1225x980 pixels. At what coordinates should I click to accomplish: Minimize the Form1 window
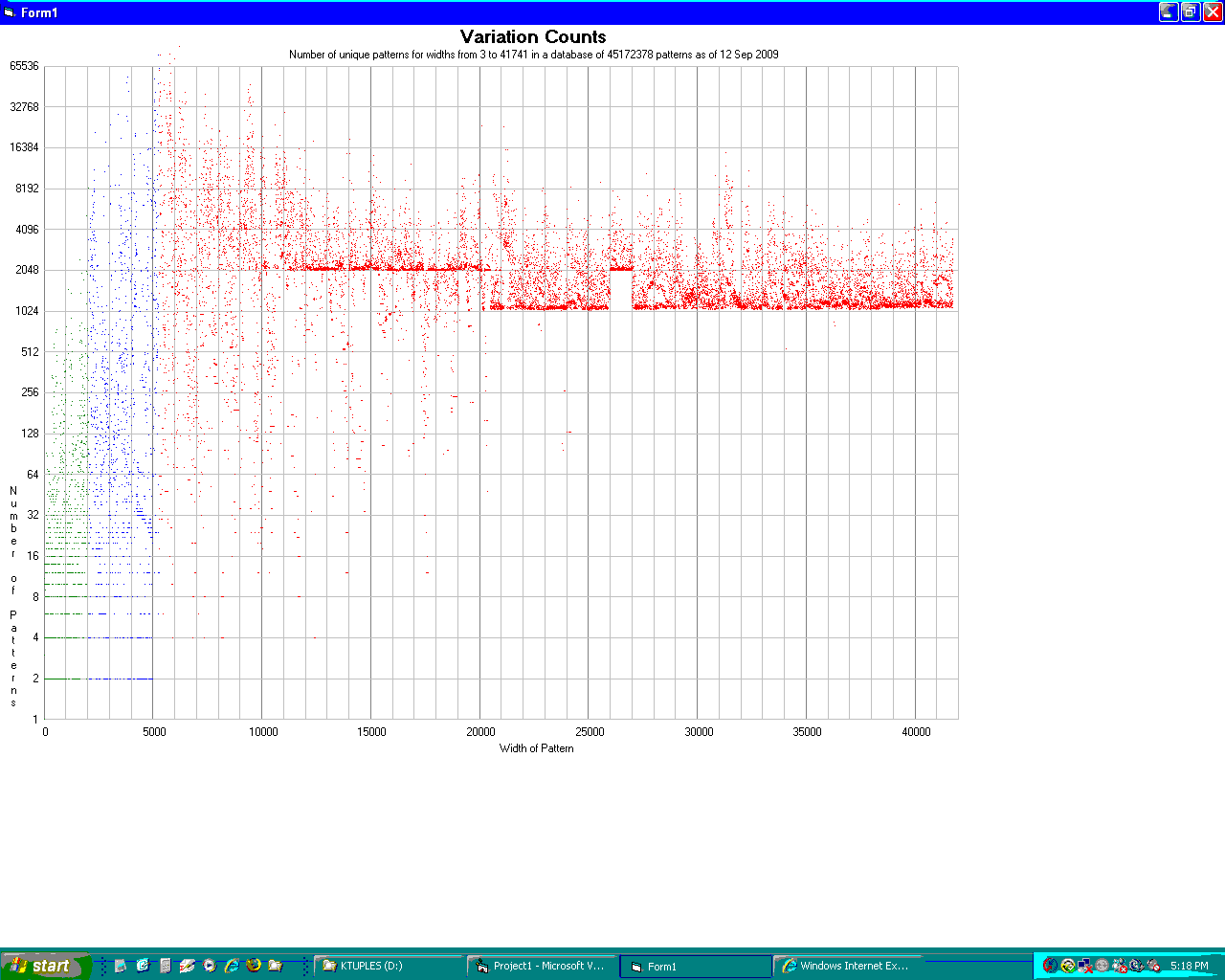pyautogui.click(x=1169, y=11)
